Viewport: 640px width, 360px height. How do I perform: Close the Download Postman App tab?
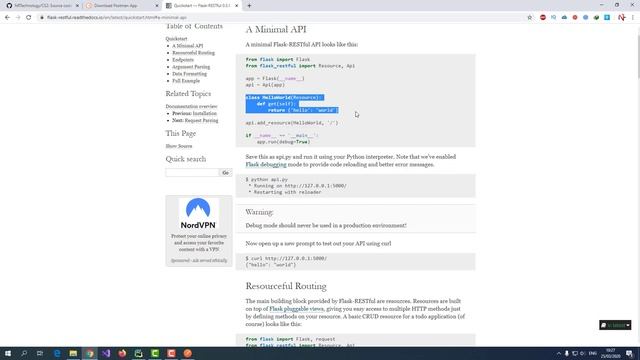(157, 6)
